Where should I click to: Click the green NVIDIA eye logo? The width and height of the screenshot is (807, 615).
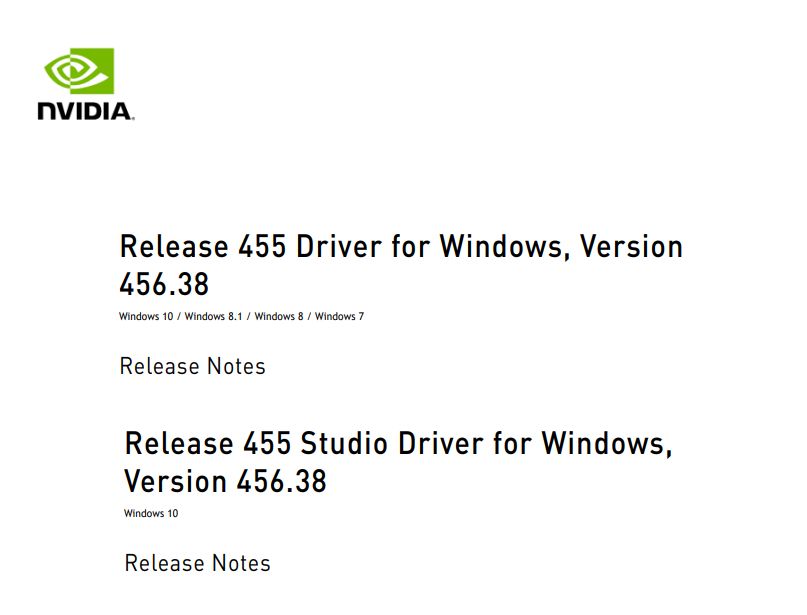point(79,71)
